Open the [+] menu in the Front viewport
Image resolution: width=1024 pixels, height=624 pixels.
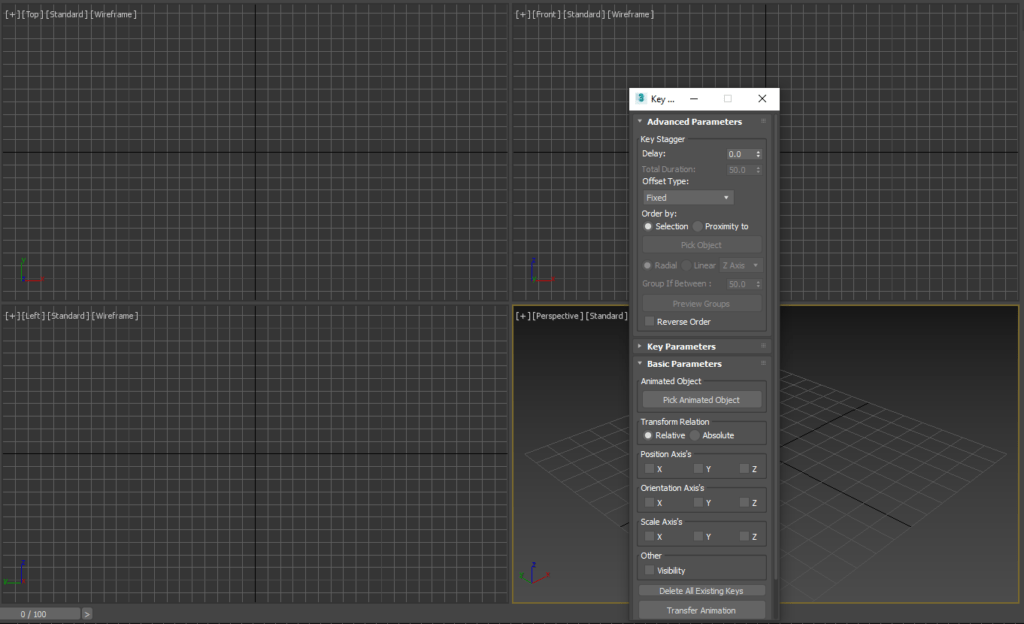click(x=521, y=14)
